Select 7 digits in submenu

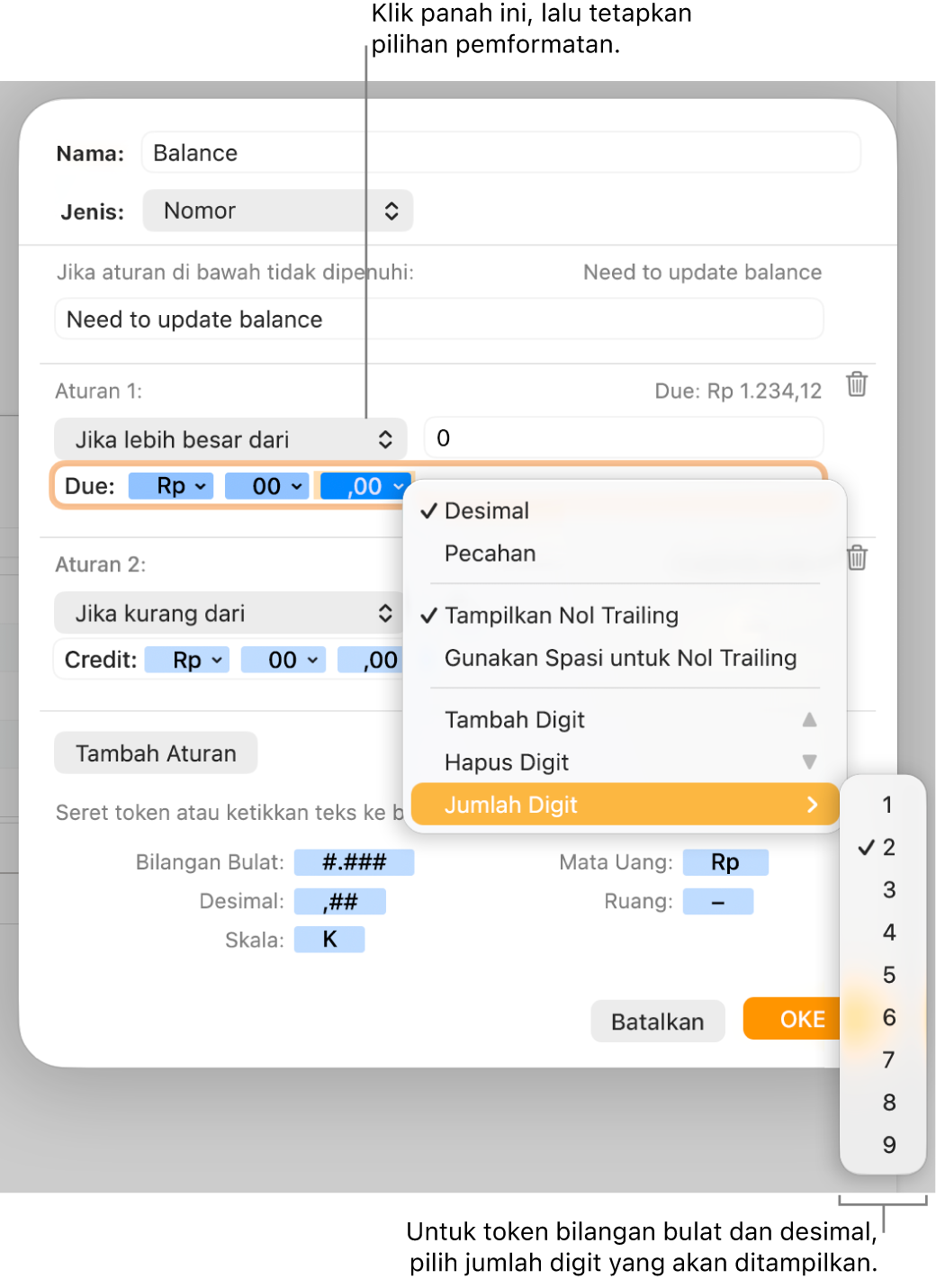[x=883, y=1059]
